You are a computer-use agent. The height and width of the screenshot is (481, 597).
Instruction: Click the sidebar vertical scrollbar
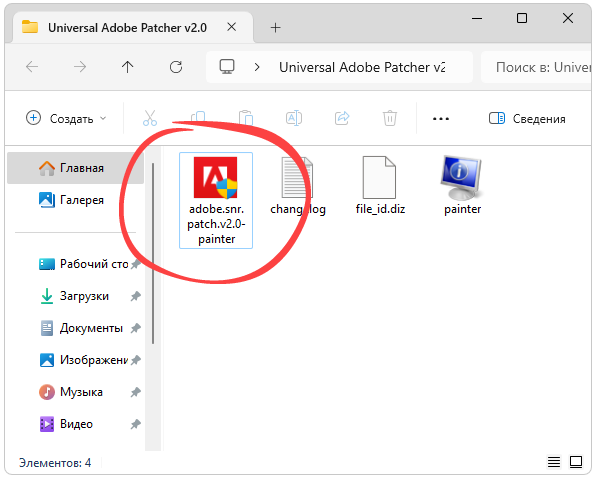153,253
